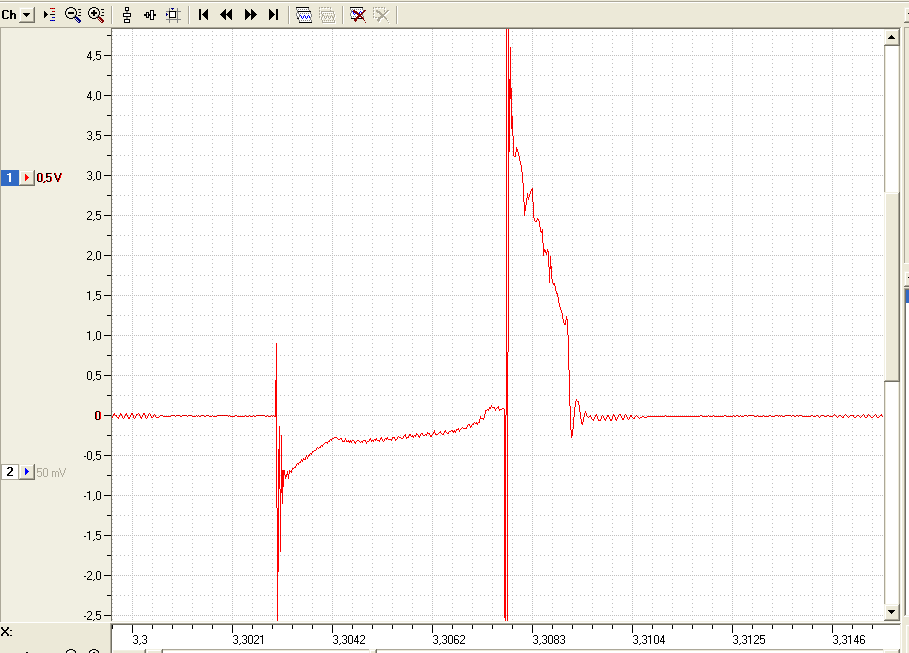Click the vertical stacked-boxes alignment icon

coord(127,14)
